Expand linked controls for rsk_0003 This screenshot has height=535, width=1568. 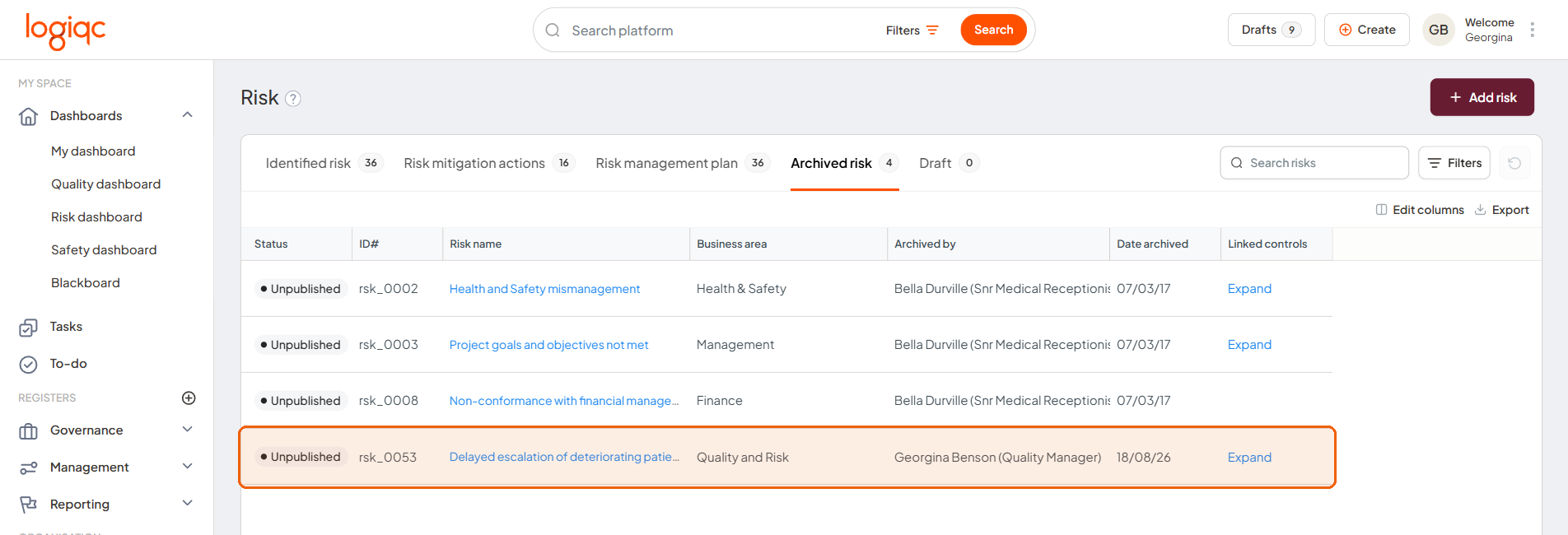(x=1249, y=345)
